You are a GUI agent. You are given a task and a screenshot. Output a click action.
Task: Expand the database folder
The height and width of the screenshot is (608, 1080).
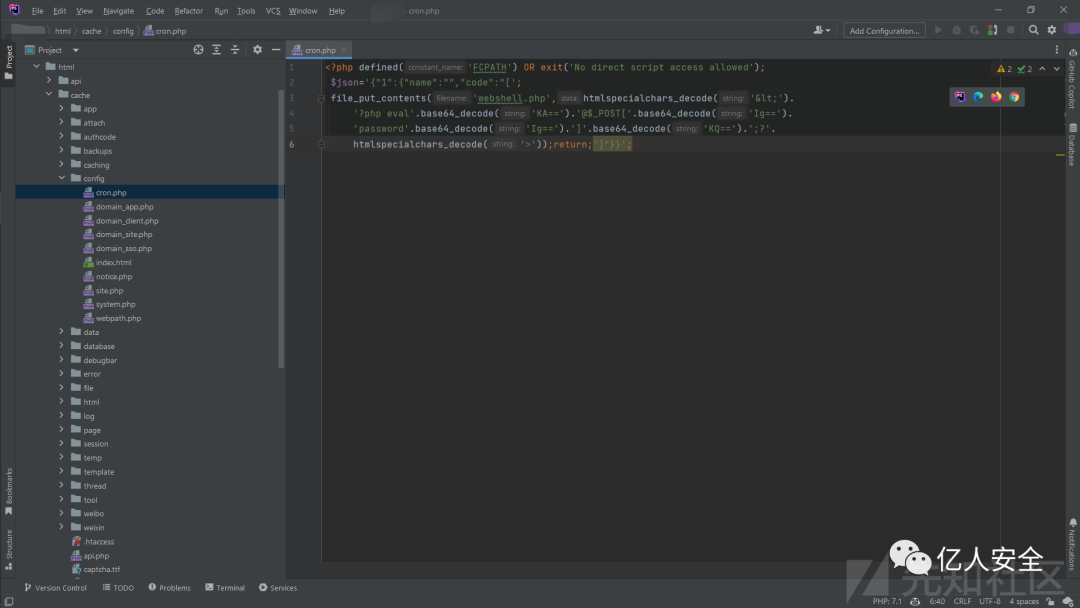[61, 346]
